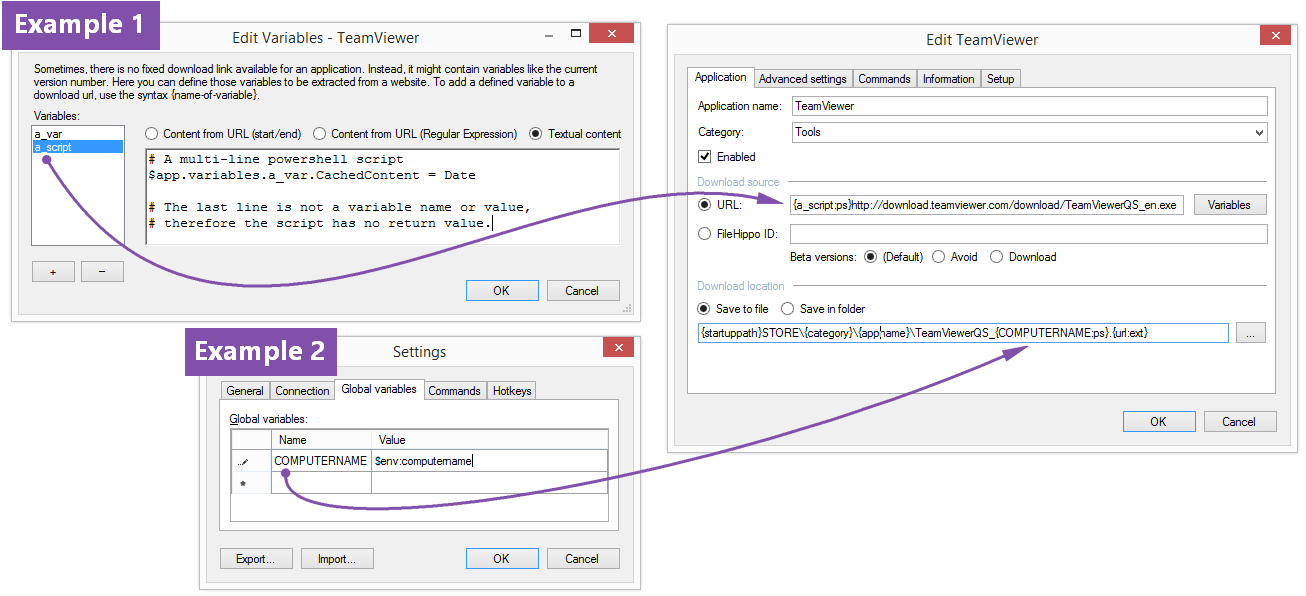Browse download location with ellipsis button
Screen dimensions: 1306x596
coord(1251,333)
